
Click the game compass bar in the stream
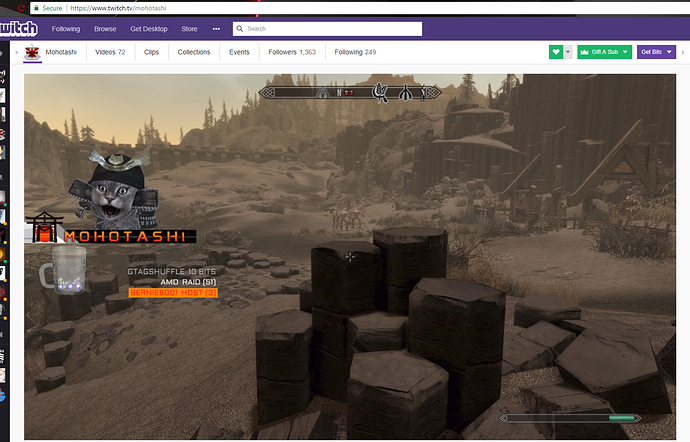350,92
